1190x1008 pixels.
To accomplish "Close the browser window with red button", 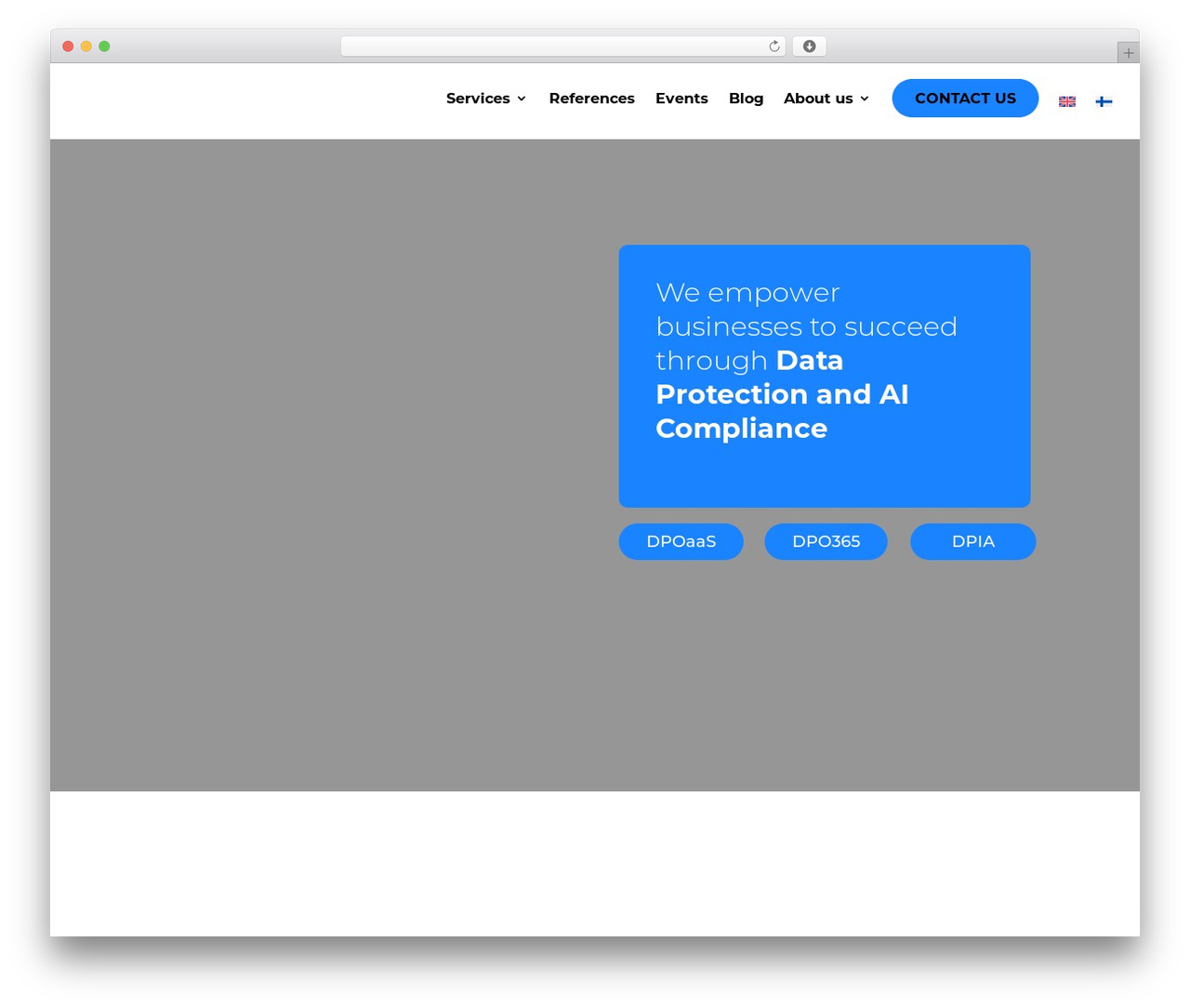I will [x=68, y=46].
